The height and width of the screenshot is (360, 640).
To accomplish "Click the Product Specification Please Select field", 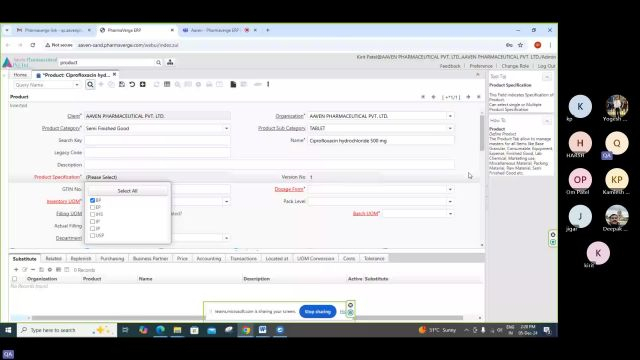I will click(x=157, y=177).
